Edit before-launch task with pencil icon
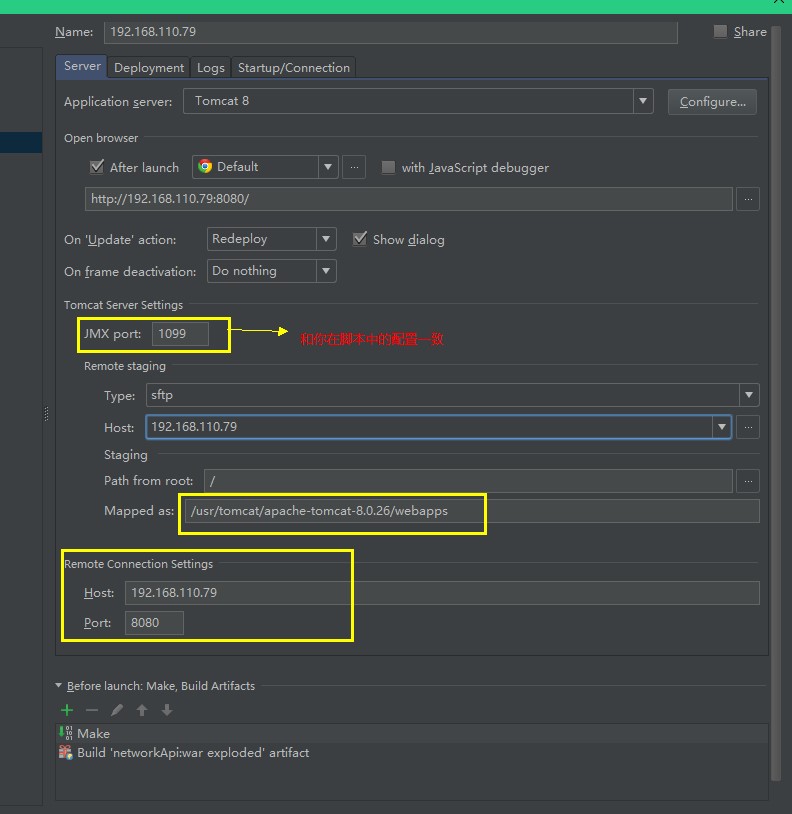Viewport: 792px width, 814px height. point(117,710)
